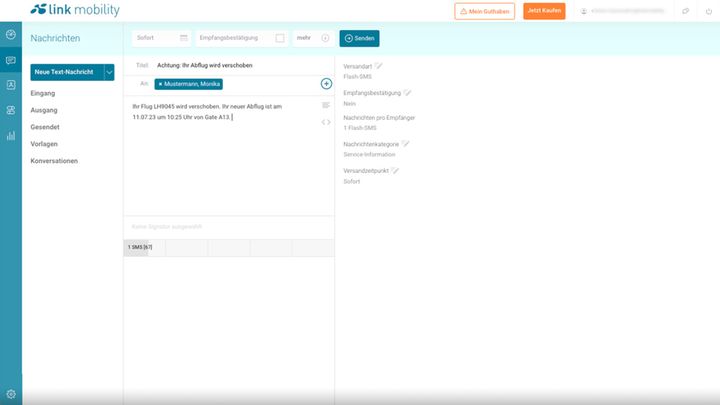Edit Empfangsbestätigung with pencil icon

407,93
